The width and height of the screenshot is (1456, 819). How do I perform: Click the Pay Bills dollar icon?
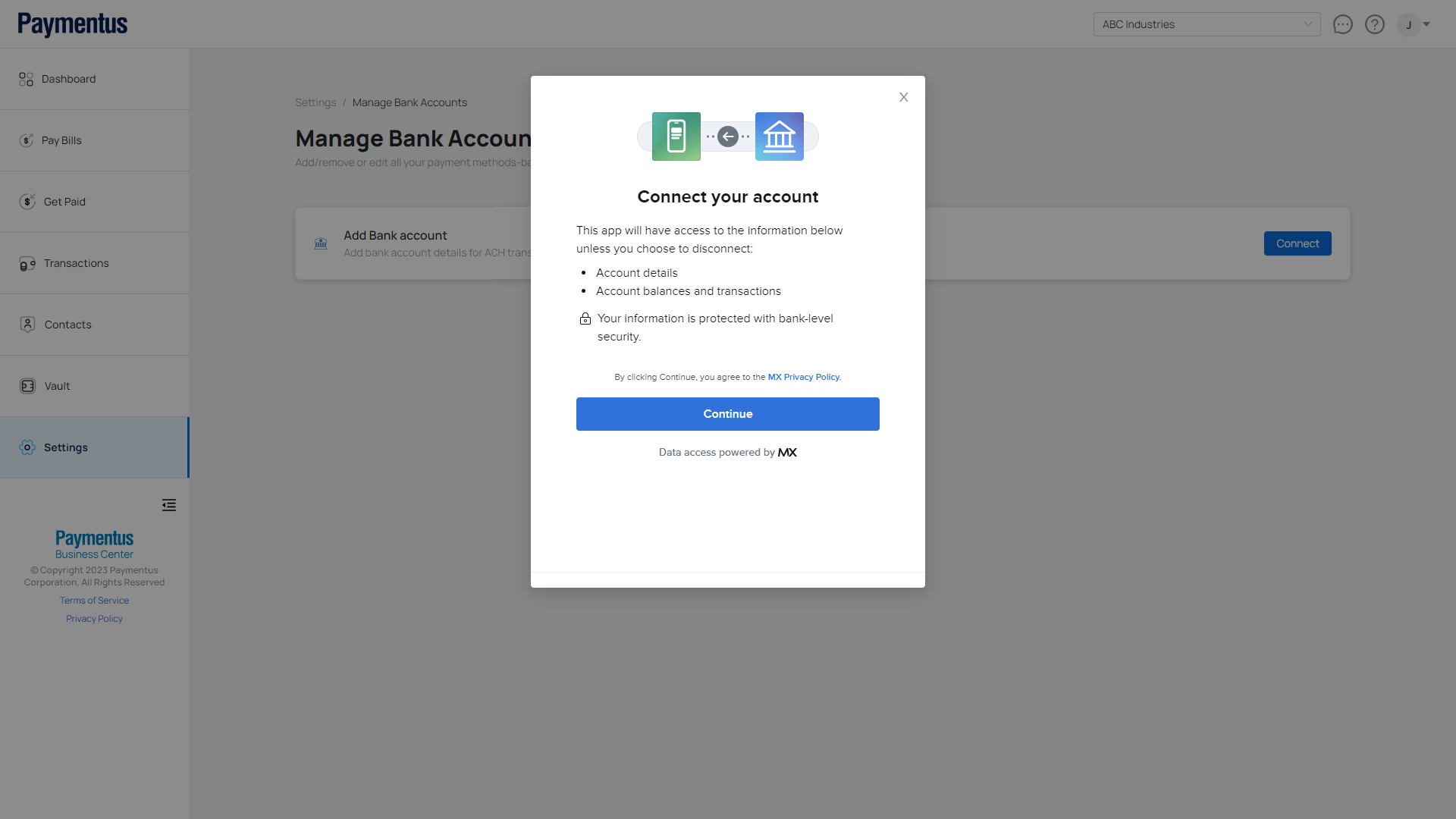[x=27, y=140]
